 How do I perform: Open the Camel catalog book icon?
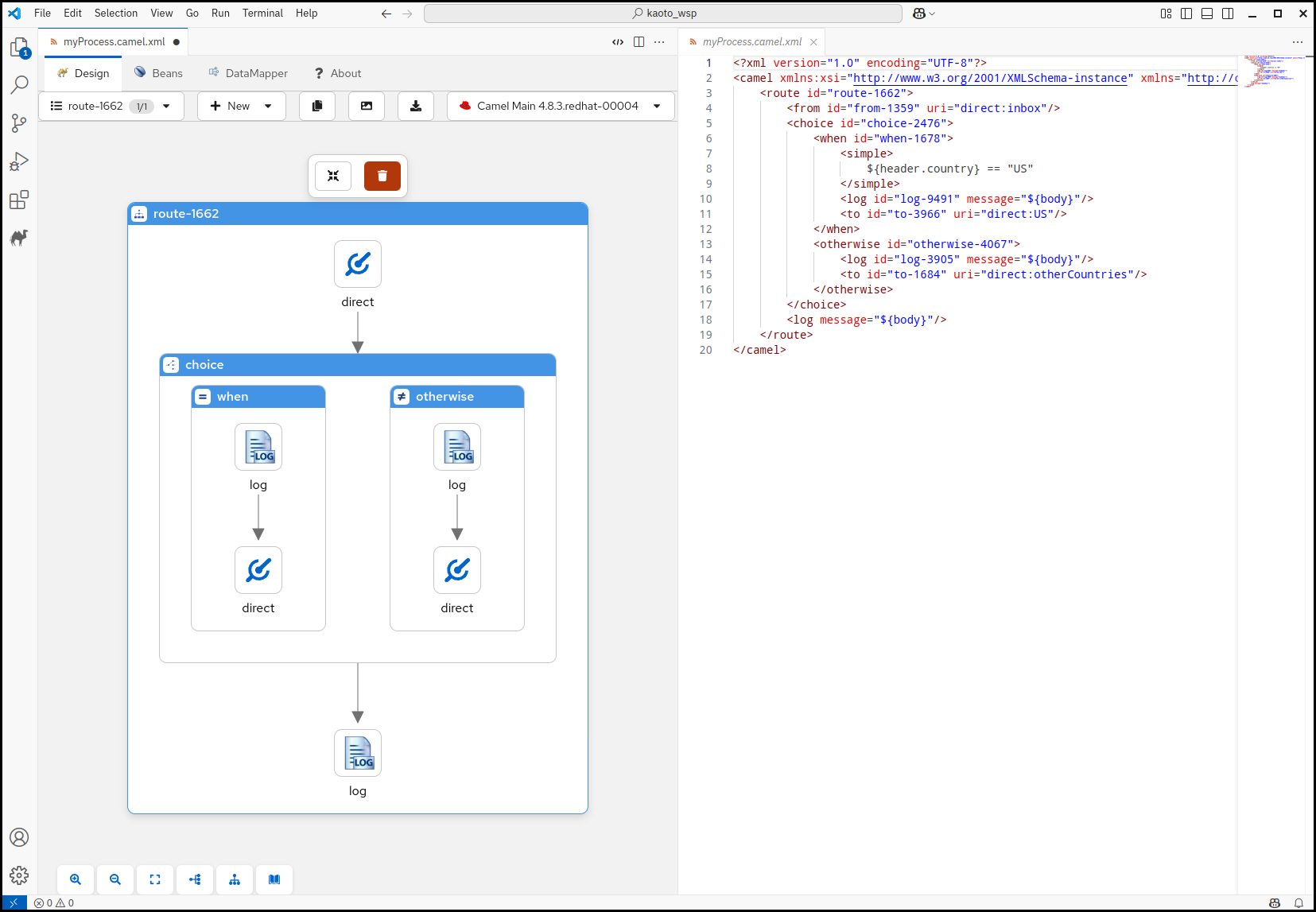point(274,879)
